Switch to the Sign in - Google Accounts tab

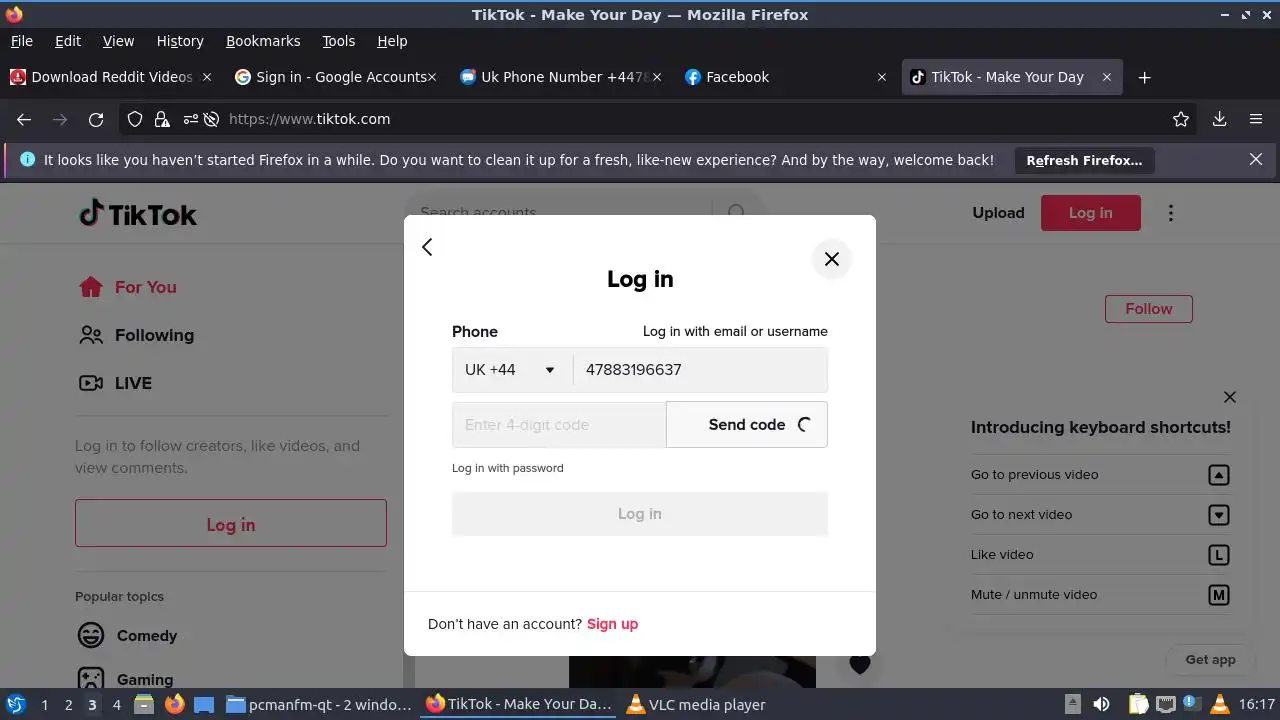click(x=335, y=77)
